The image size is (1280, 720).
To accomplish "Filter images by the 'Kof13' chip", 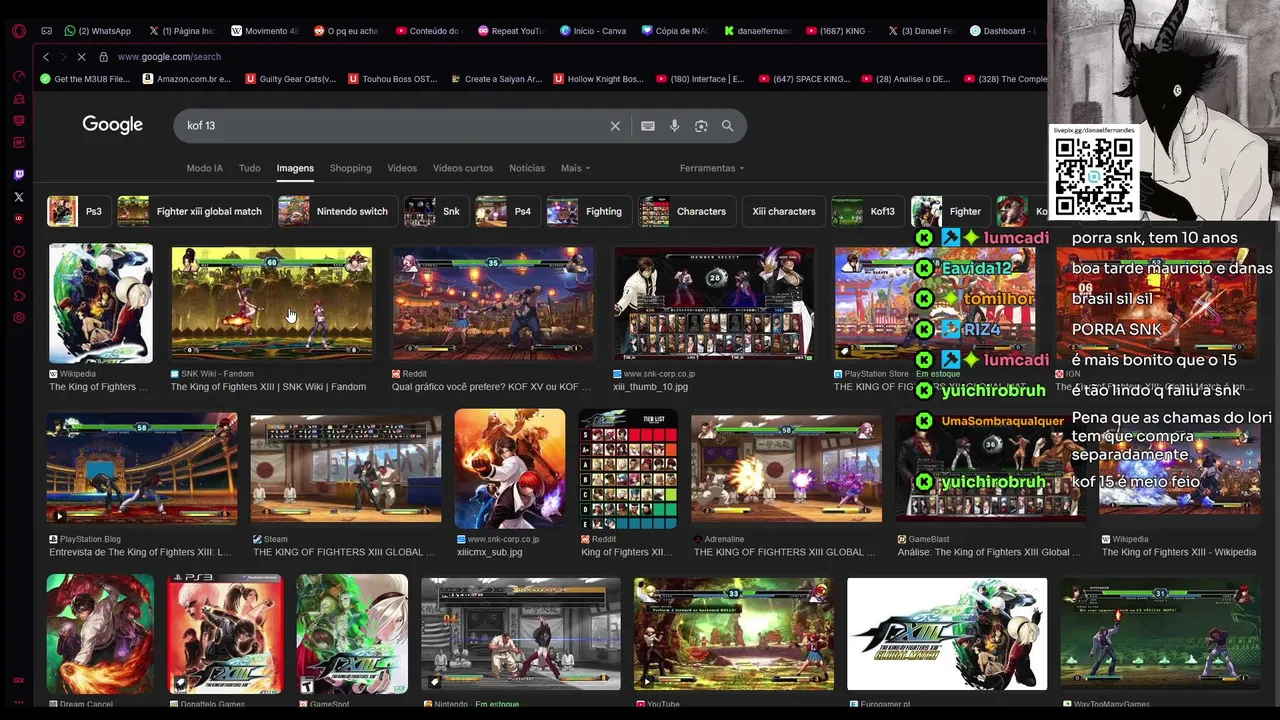I will pos(866,211).
